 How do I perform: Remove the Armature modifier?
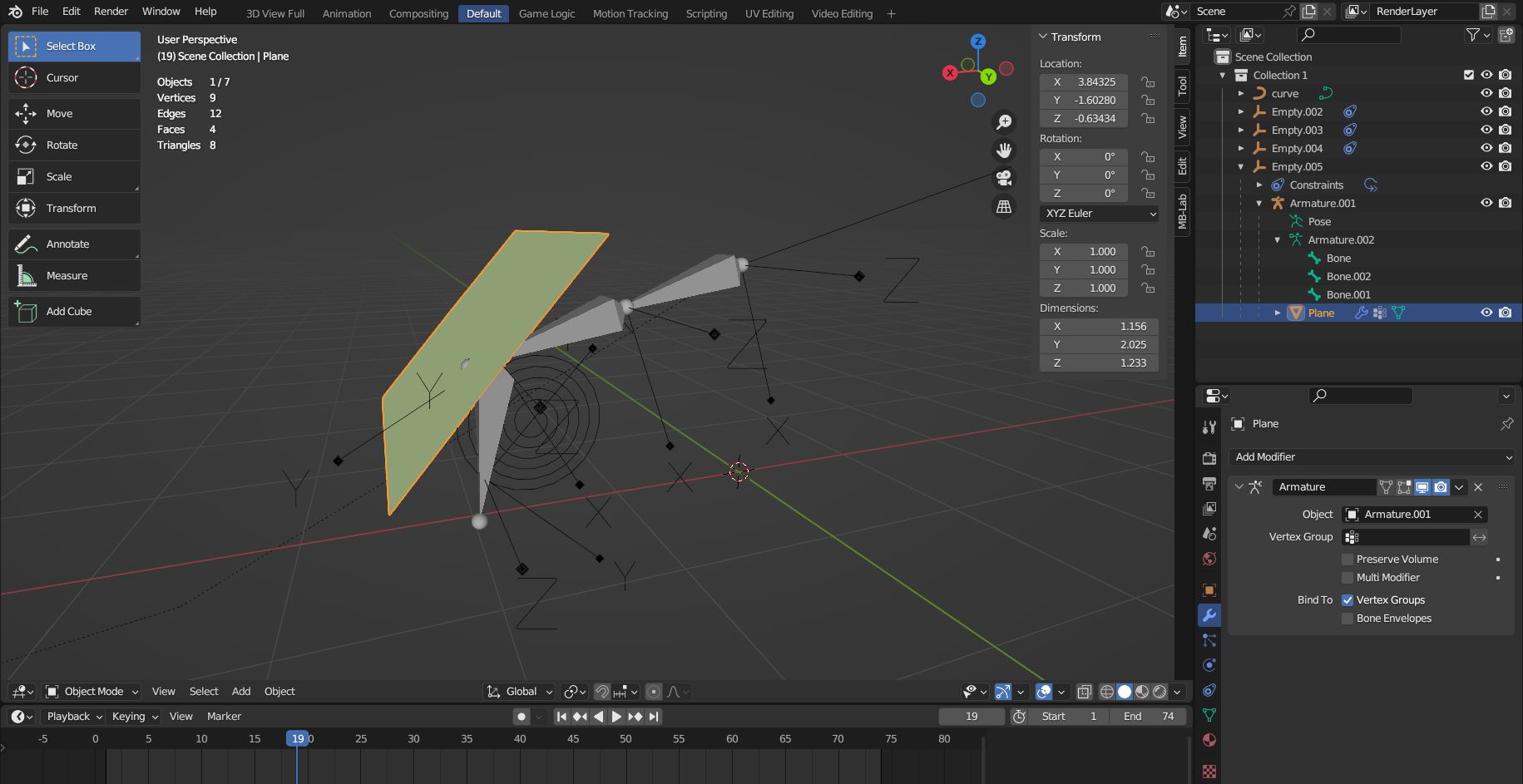pos(1478,487)
